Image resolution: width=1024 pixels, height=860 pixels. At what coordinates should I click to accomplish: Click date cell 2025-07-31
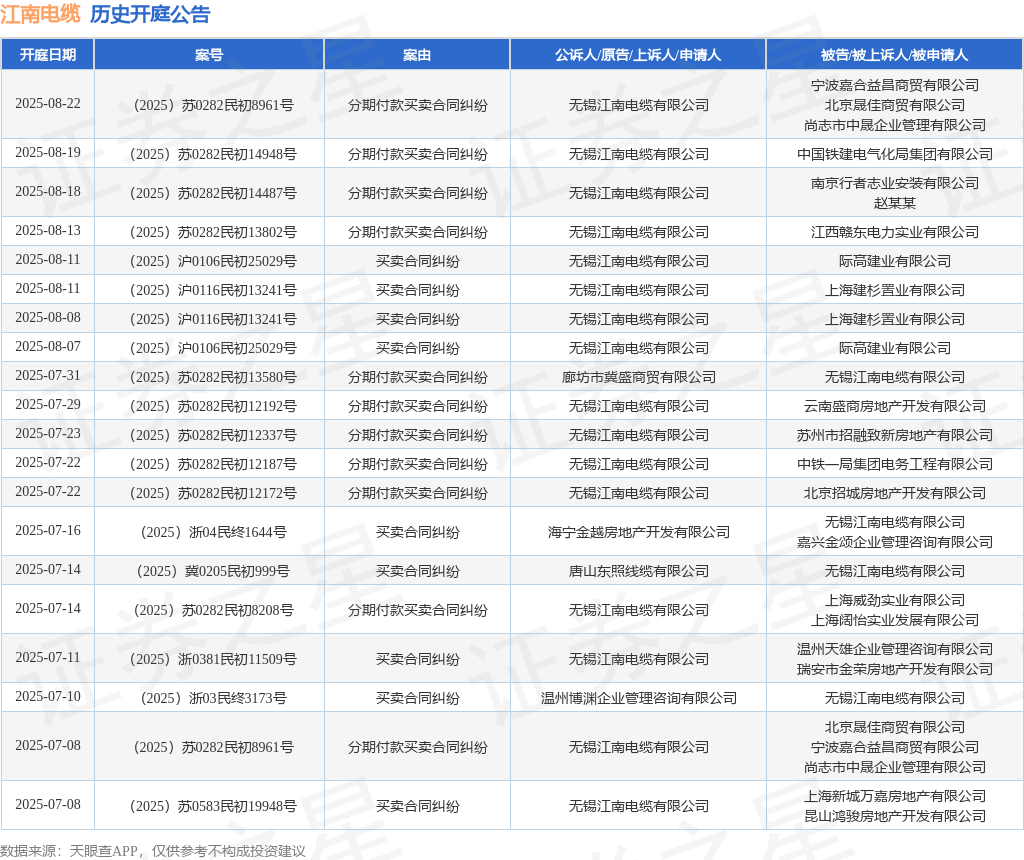click(x=48, y=375)
